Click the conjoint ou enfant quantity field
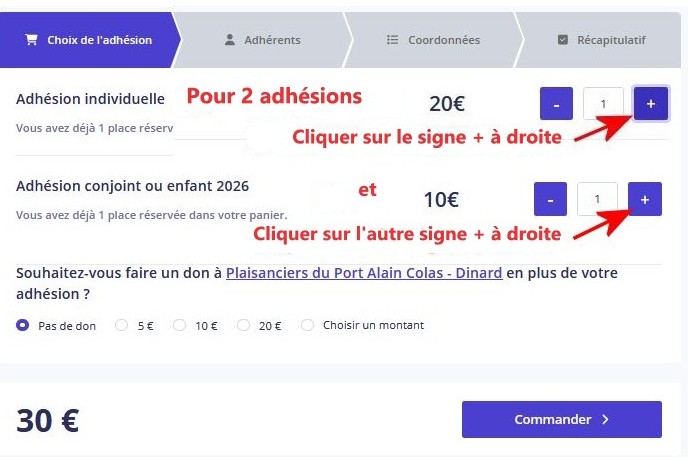 [597, 199]
